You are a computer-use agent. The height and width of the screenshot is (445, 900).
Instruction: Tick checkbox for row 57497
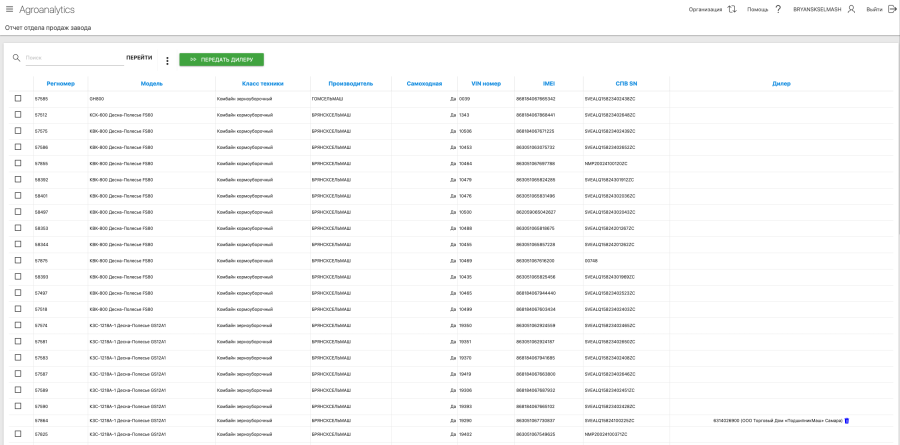[18, 292]
